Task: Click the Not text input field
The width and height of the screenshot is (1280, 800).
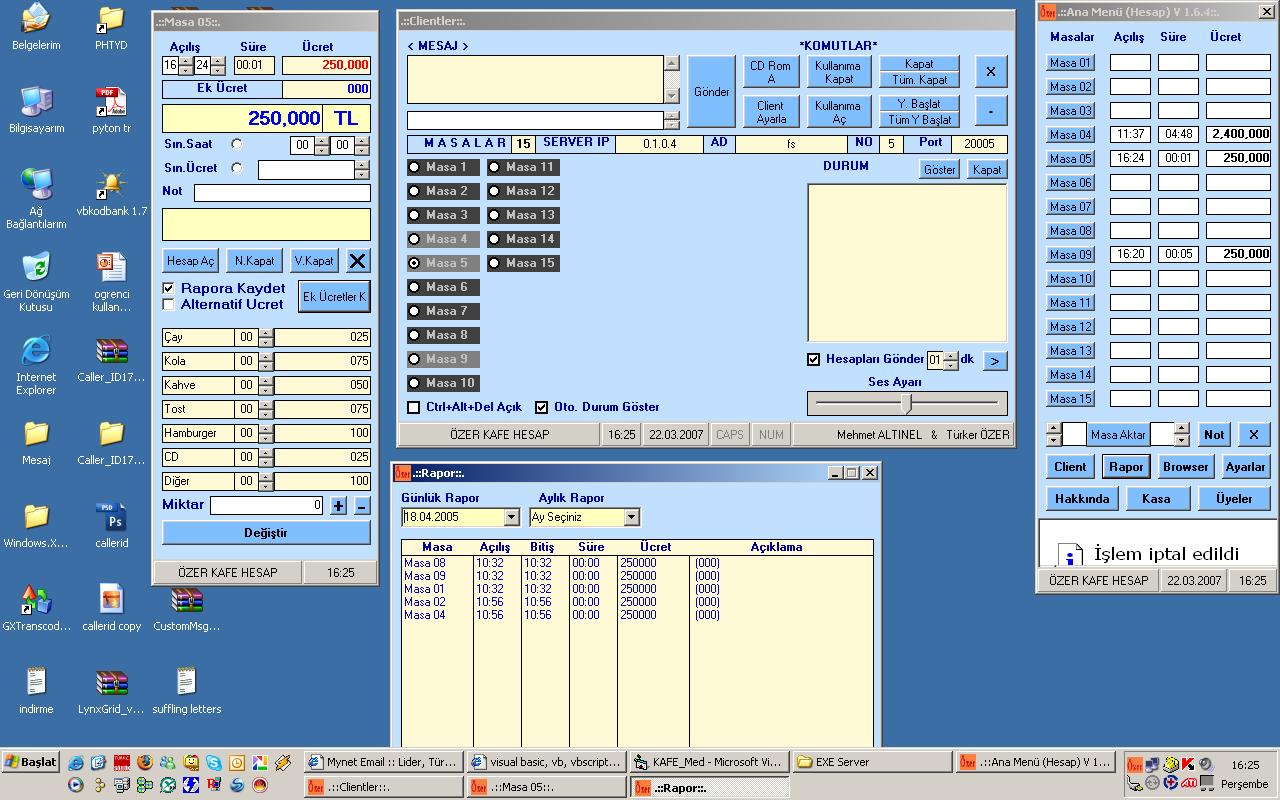Action: coord(282,193)
